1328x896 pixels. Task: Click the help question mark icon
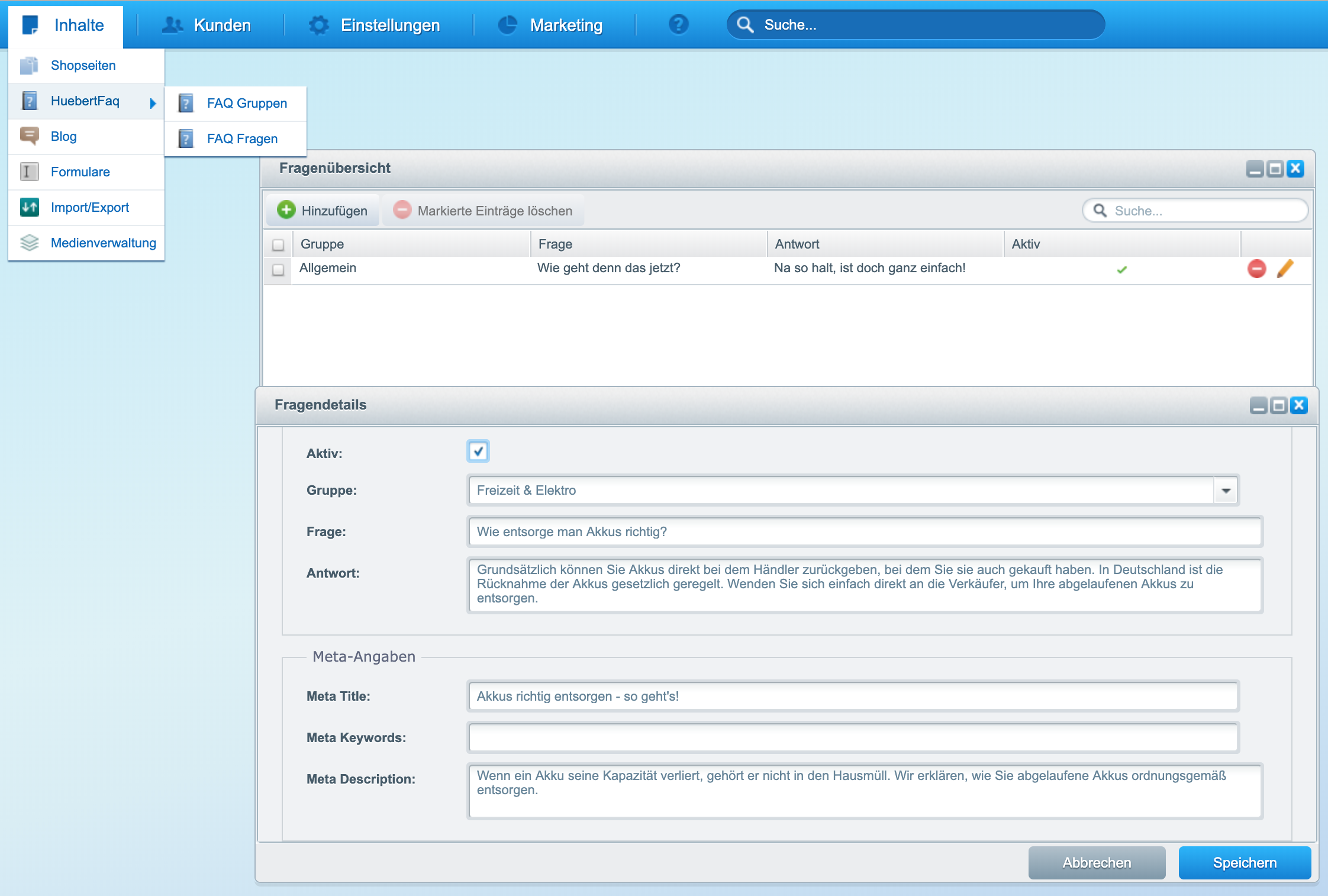click(x=678, y=25)
